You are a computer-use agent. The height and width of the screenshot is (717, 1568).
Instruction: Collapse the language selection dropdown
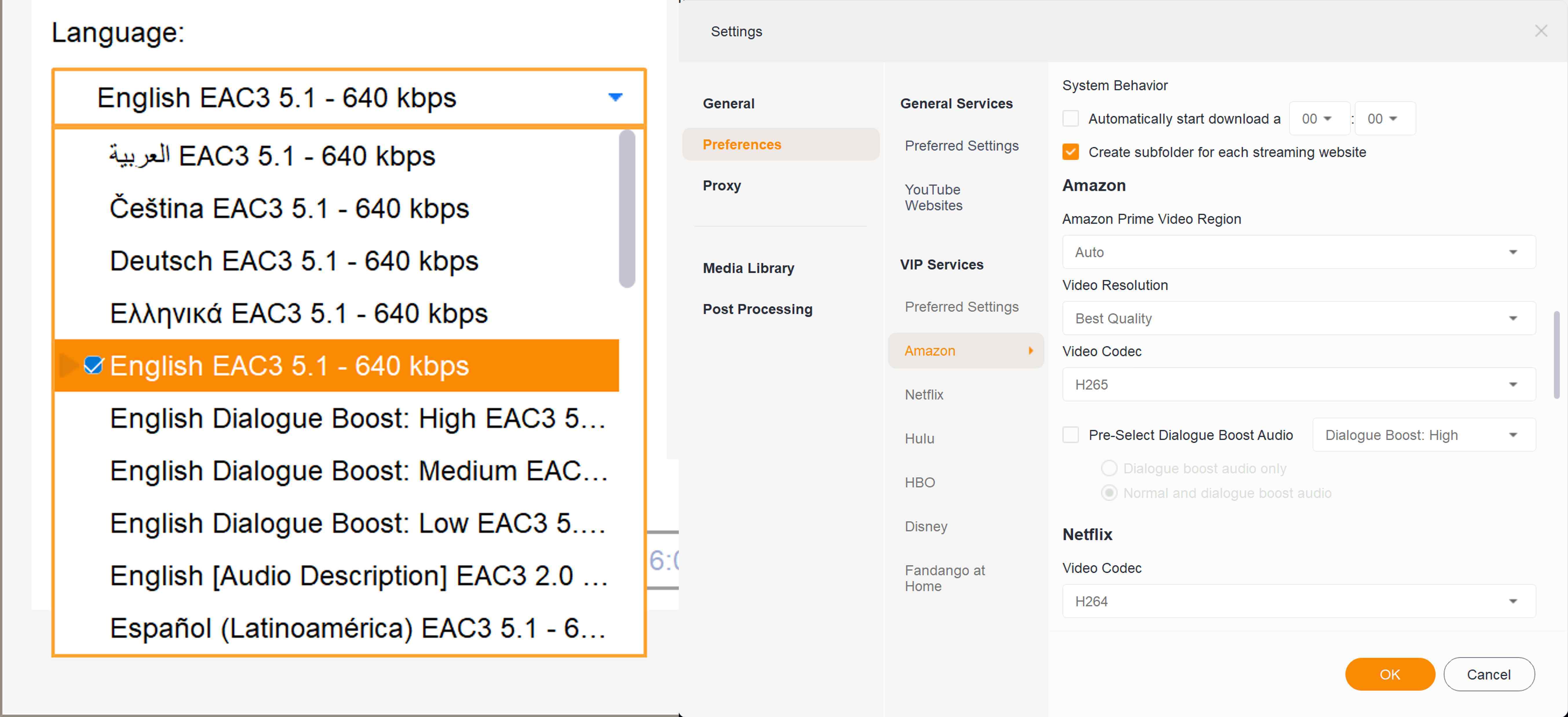point(615,97)
